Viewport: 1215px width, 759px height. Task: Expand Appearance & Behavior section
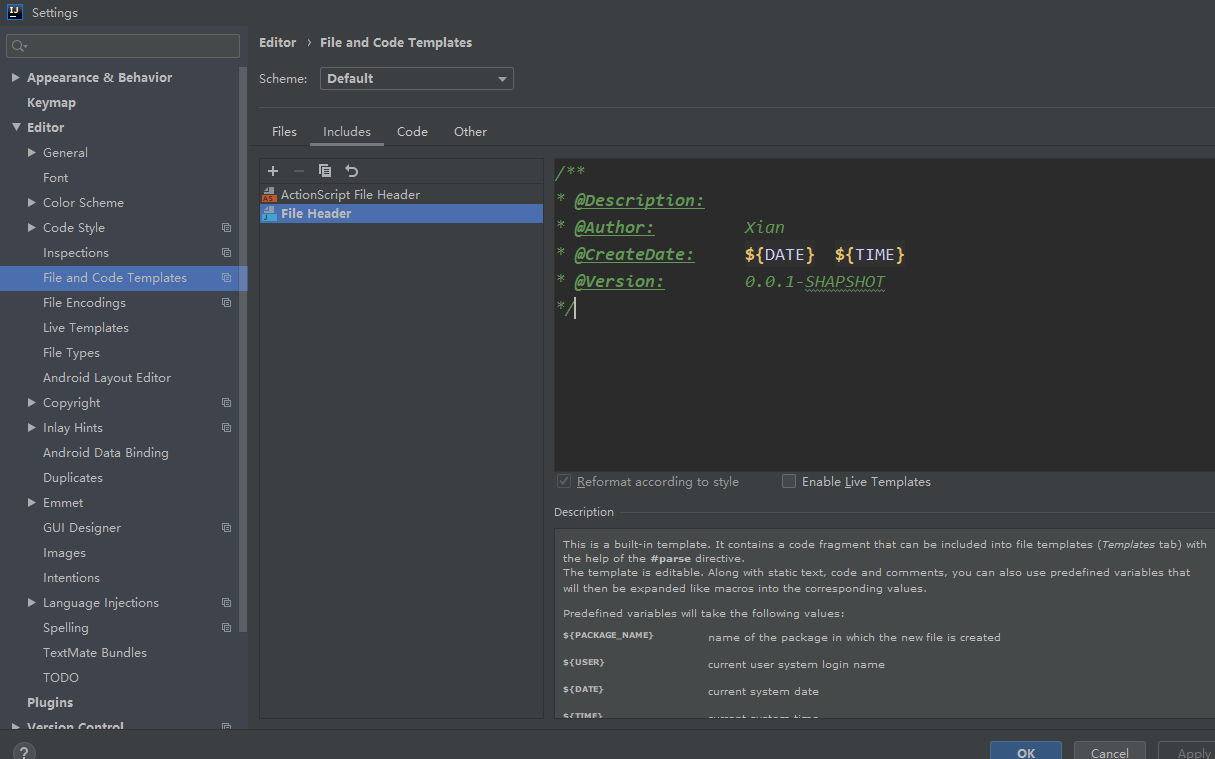(x=16, y=78)
